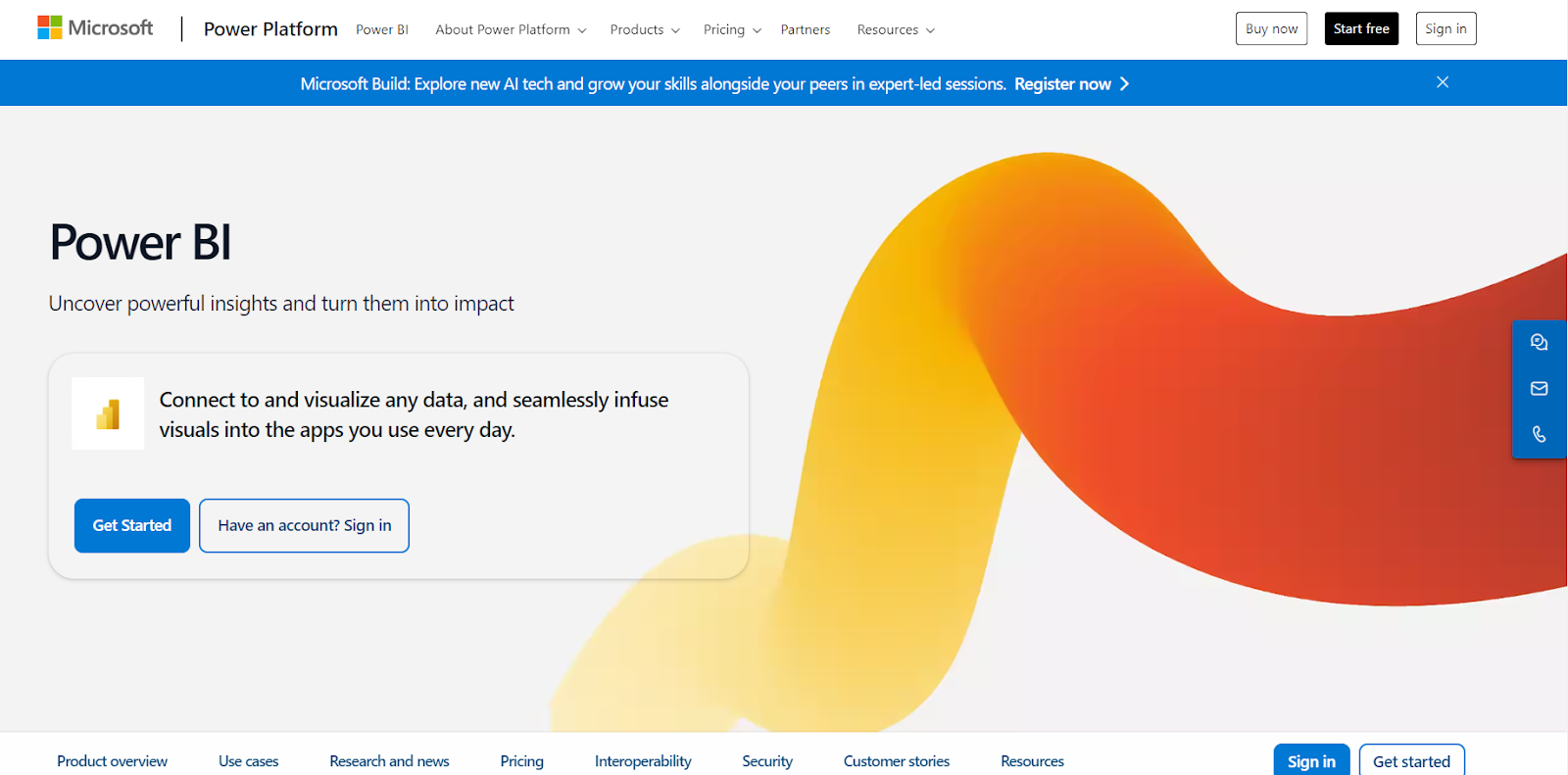Click the blue Sign in button at bottom
1568x775 pixels.
(x=1311, y=760)
